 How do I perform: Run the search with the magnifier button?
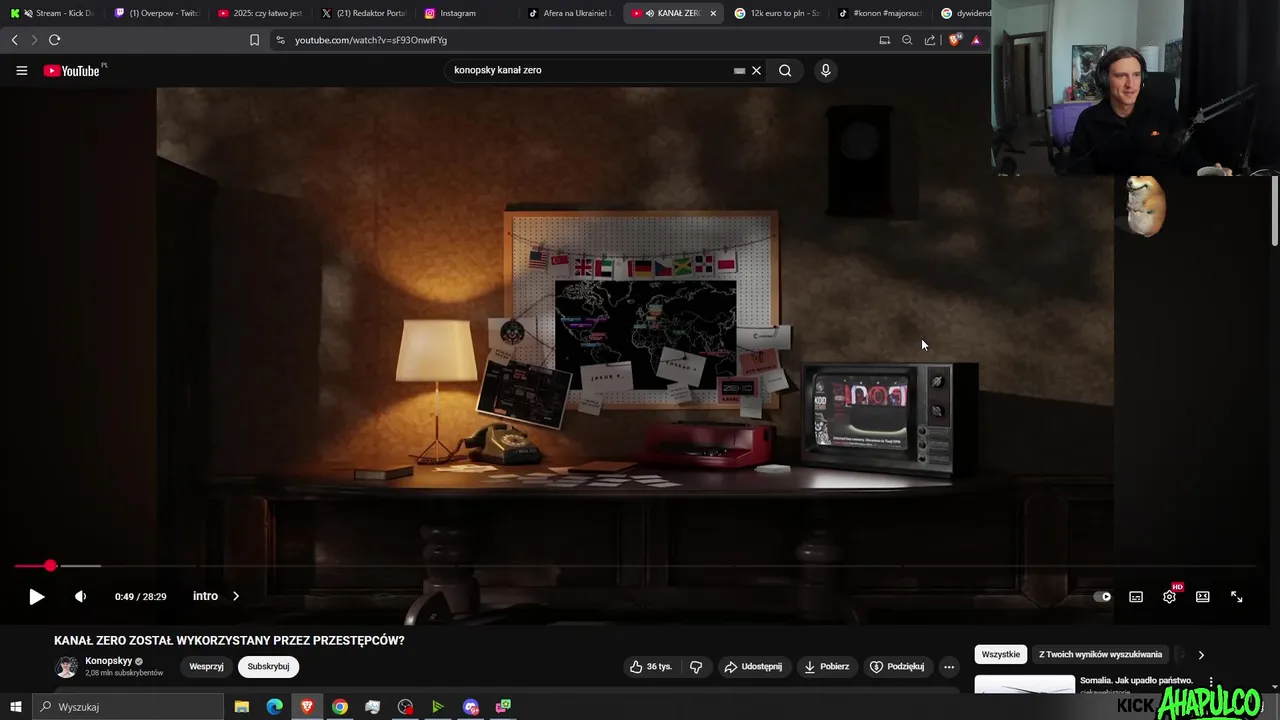(x=785, y=70)
